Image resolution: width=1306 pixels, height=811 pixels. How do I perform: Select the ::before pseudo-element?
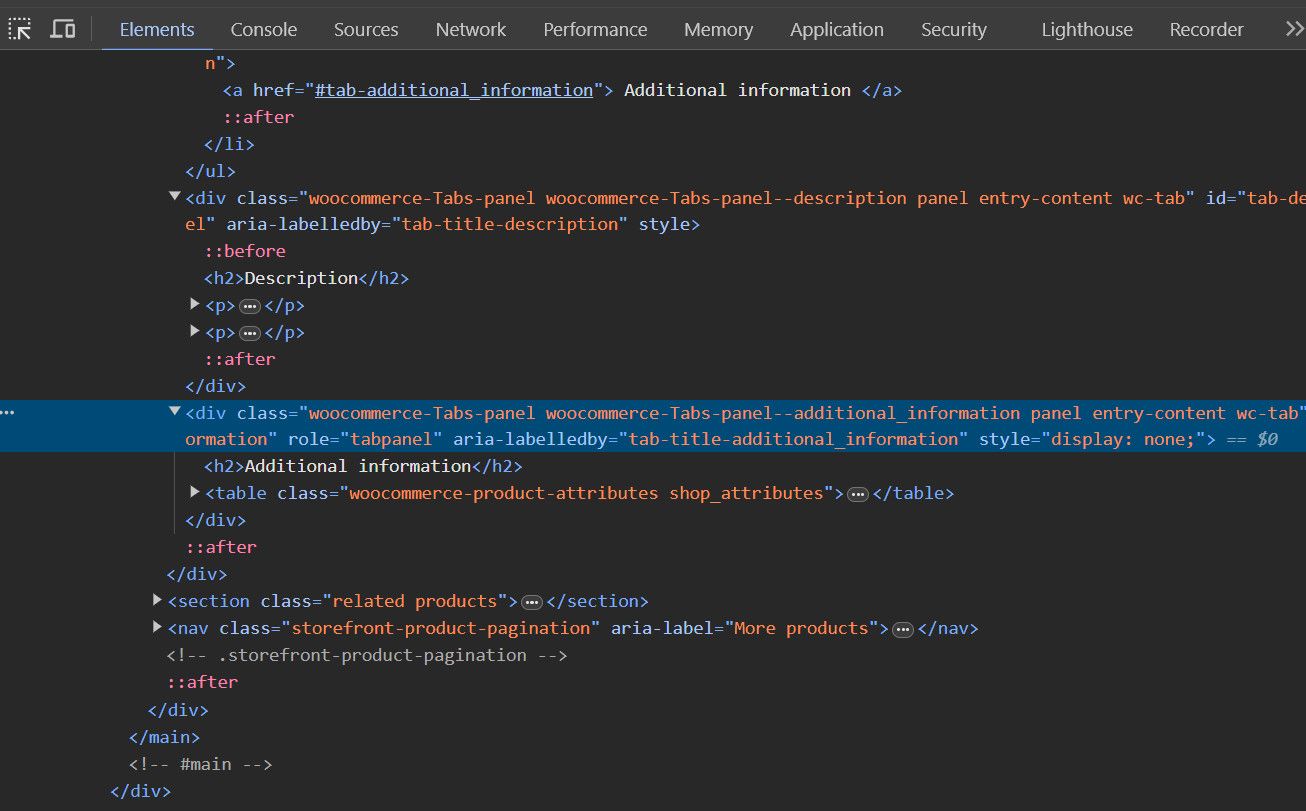click(245, 251)
